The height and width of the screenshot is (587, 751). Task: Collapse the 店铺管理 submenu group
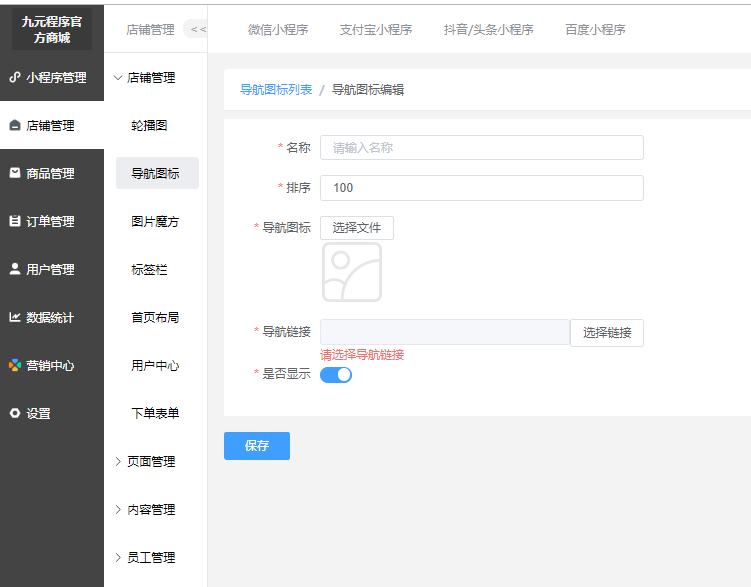(x=145, y=77)
